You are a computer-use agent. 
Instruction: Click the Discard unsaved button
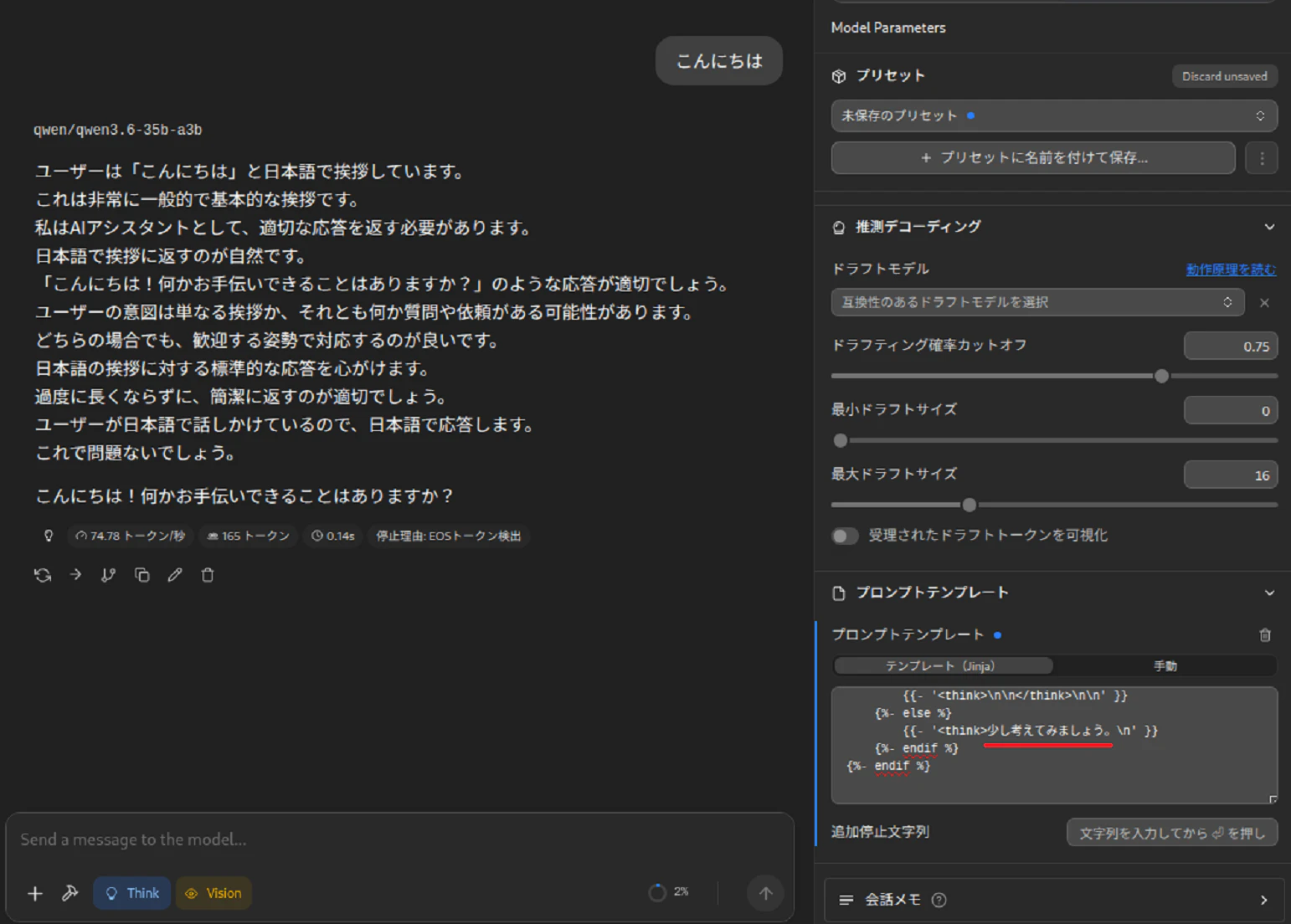click(x=1224, y=76)
